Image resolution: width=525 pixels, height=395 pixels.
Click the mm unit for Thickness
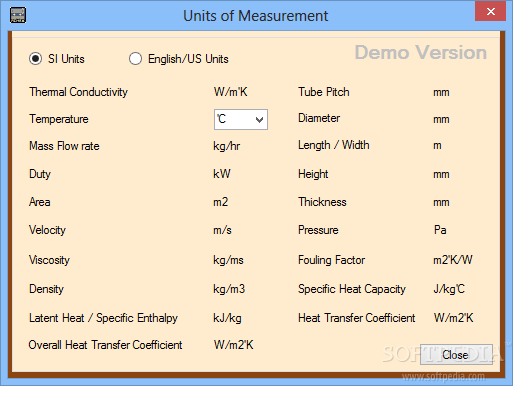point(441,203)
